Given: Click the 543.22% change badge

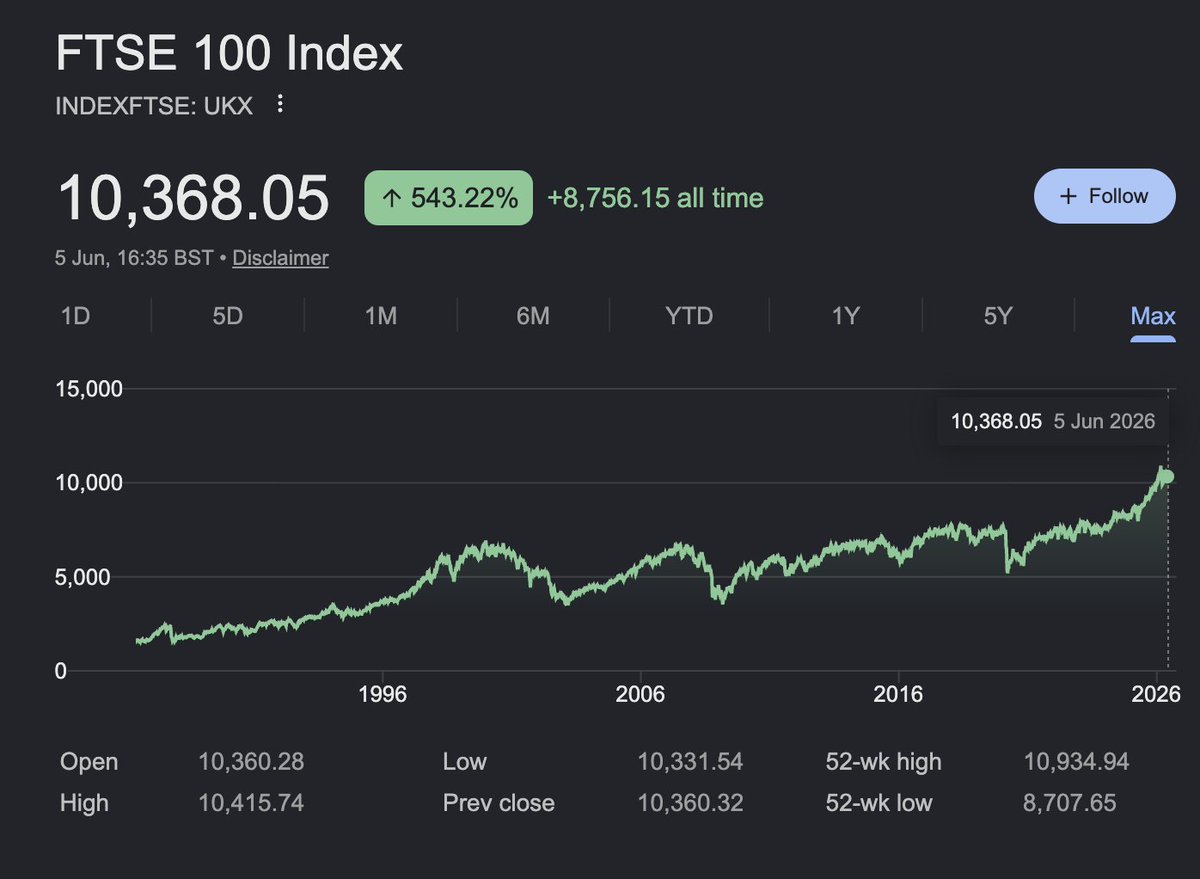Looking at the screenshot, I should point(448,198).
